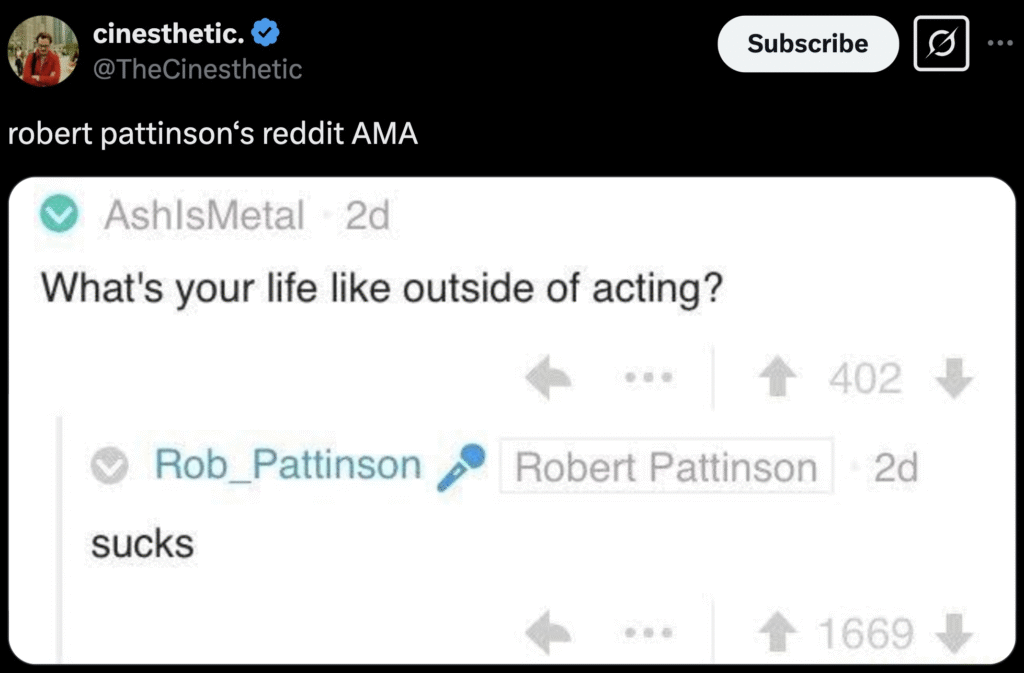
Task: Click the cinesthetic profile avatar
Action: [x=43, y=52]
